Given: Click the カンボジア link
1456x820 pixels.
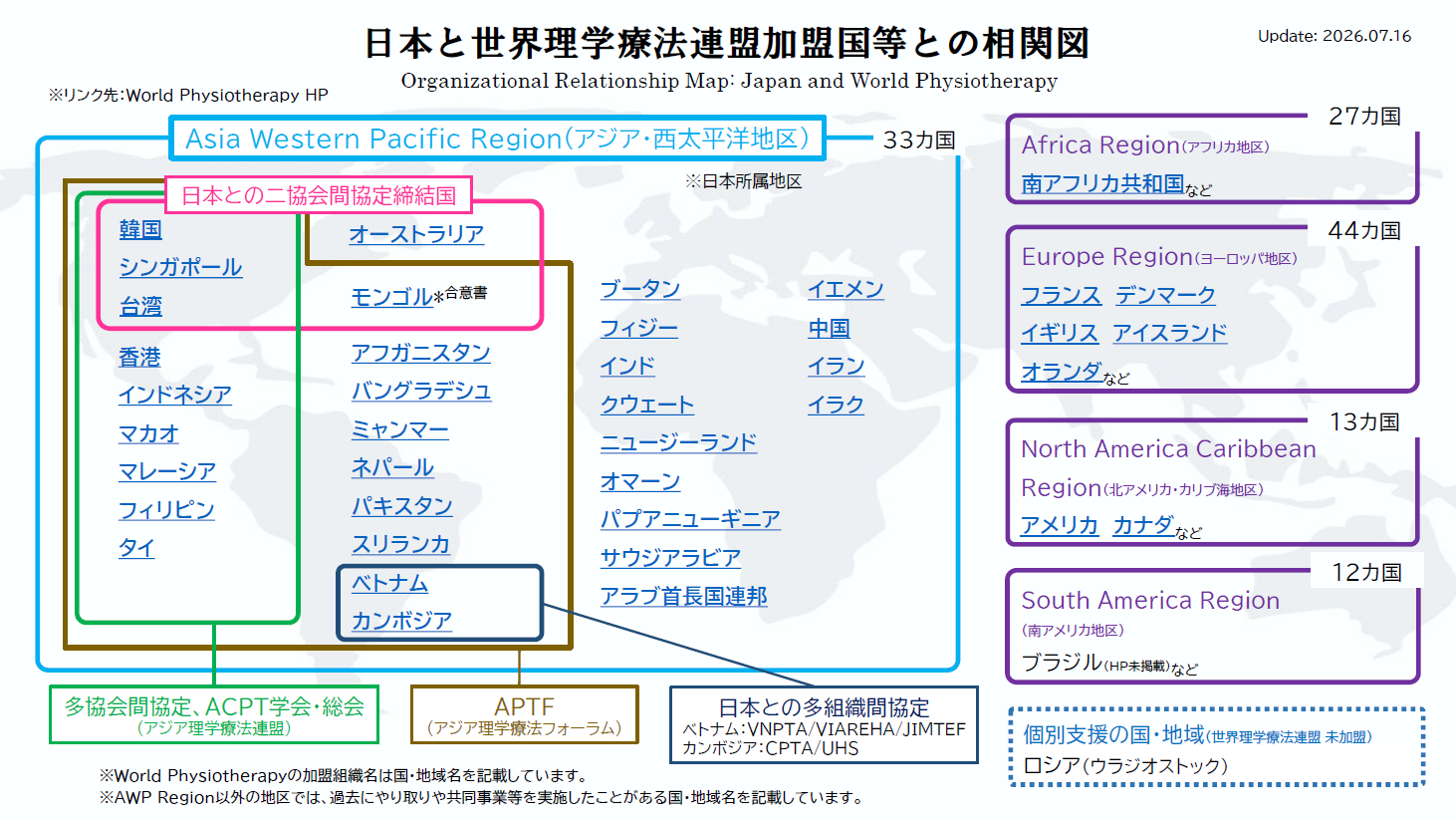Looking at the screenshot, I should [401, 621].
